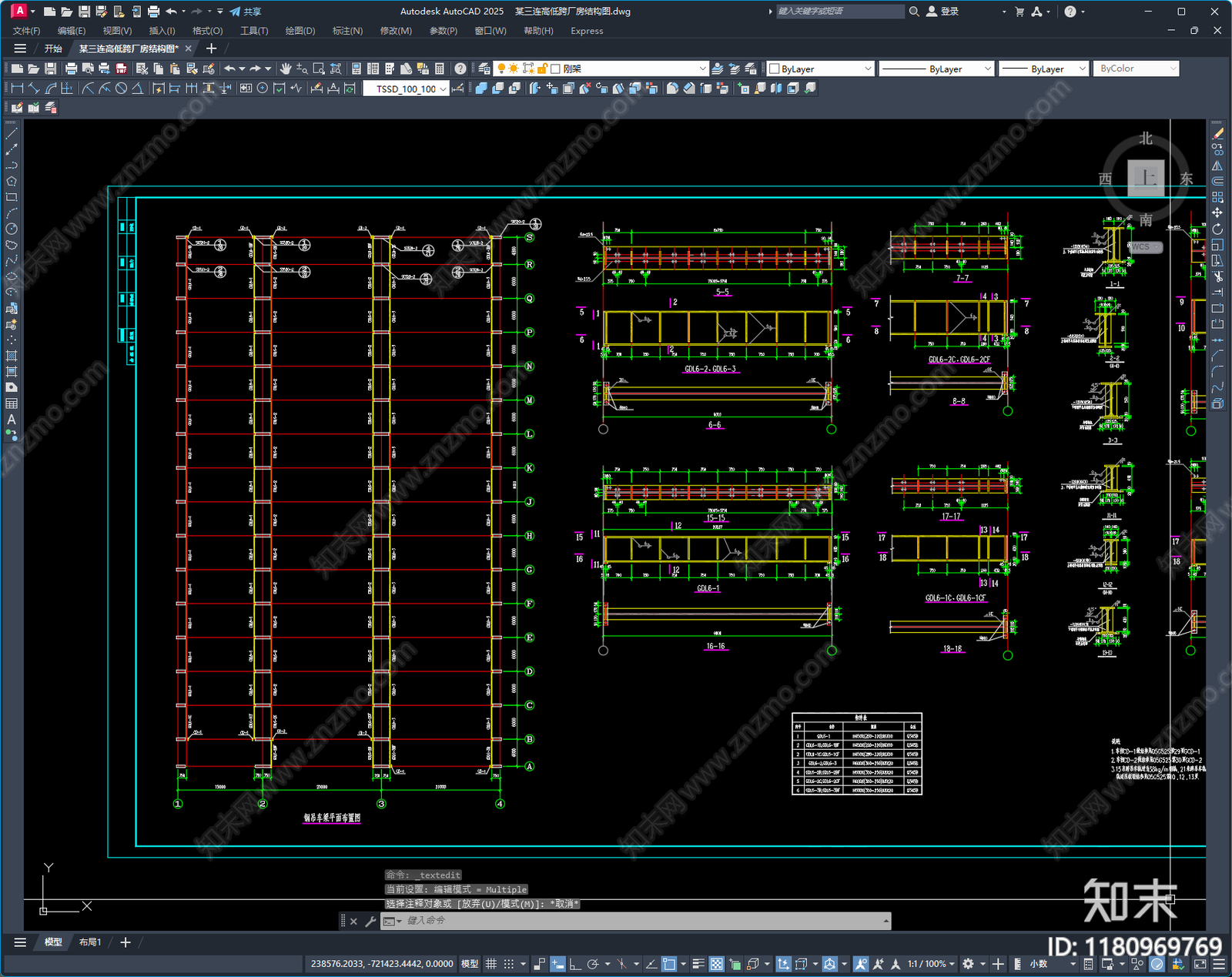Click the Save disk icon in toolbar
The width and height of the screenshot is (1232, 977).
[50, 69]
